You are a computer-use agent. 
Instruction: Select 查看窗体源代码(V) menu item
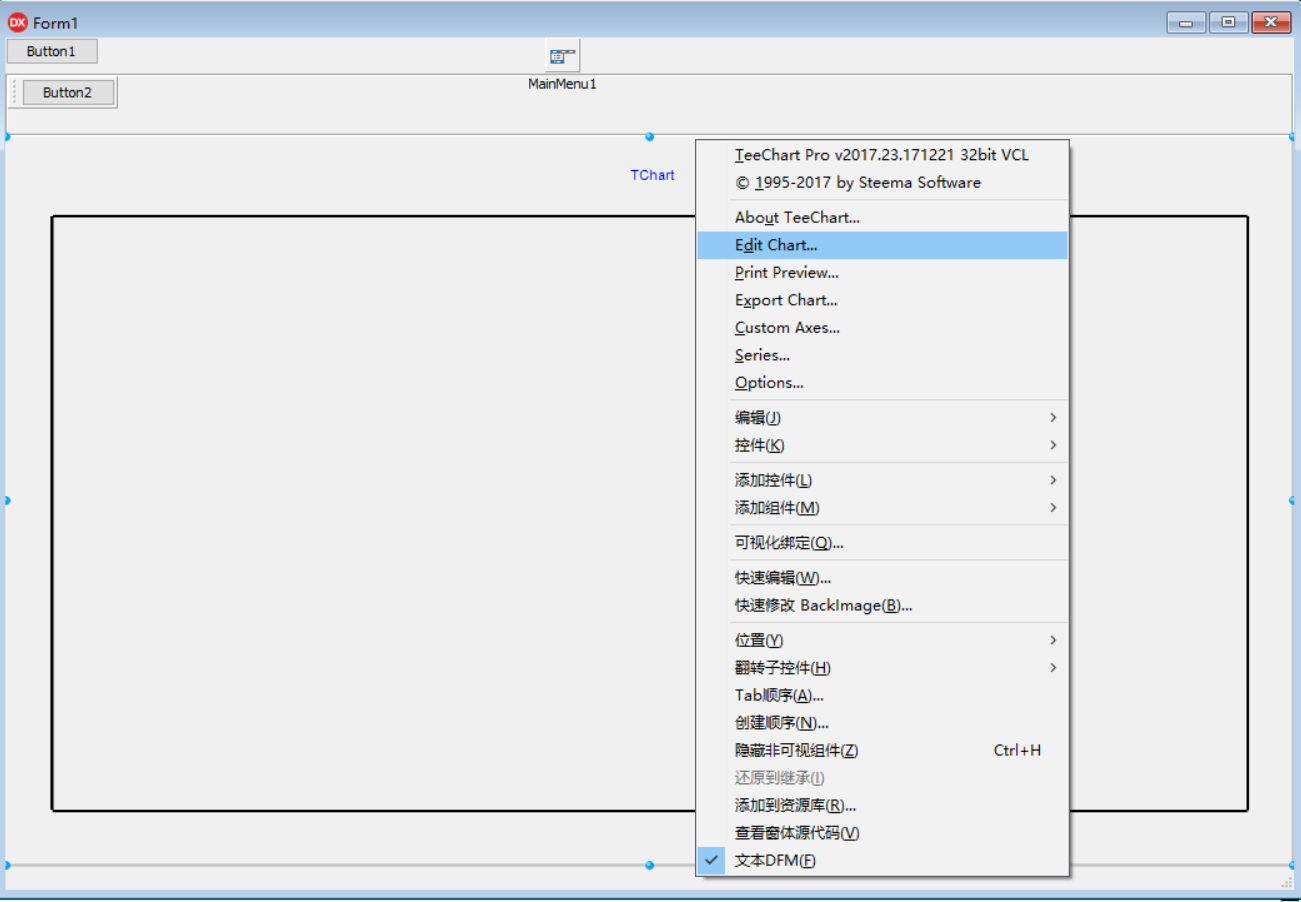[x=882, y=833]
